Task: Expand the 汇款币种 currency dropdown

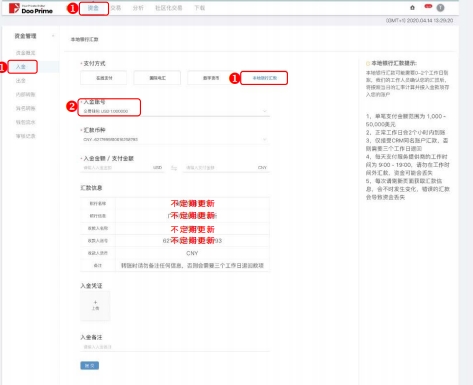Action: pos(175,139)
